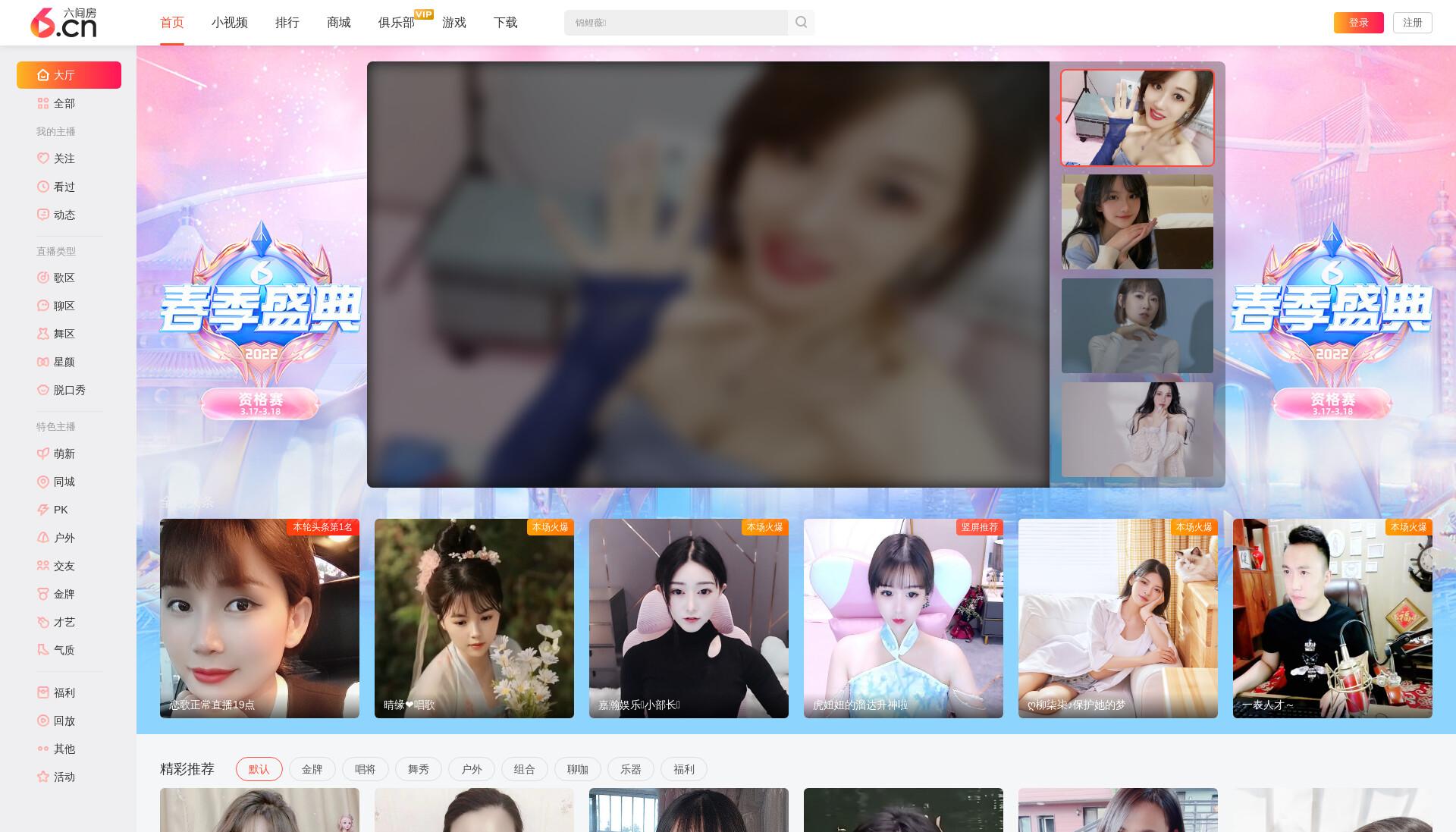Select the second streamer preview thumbnail
Image resolution: width=1456 pixels, height=832 pixels.
[x=1137, y=222]
